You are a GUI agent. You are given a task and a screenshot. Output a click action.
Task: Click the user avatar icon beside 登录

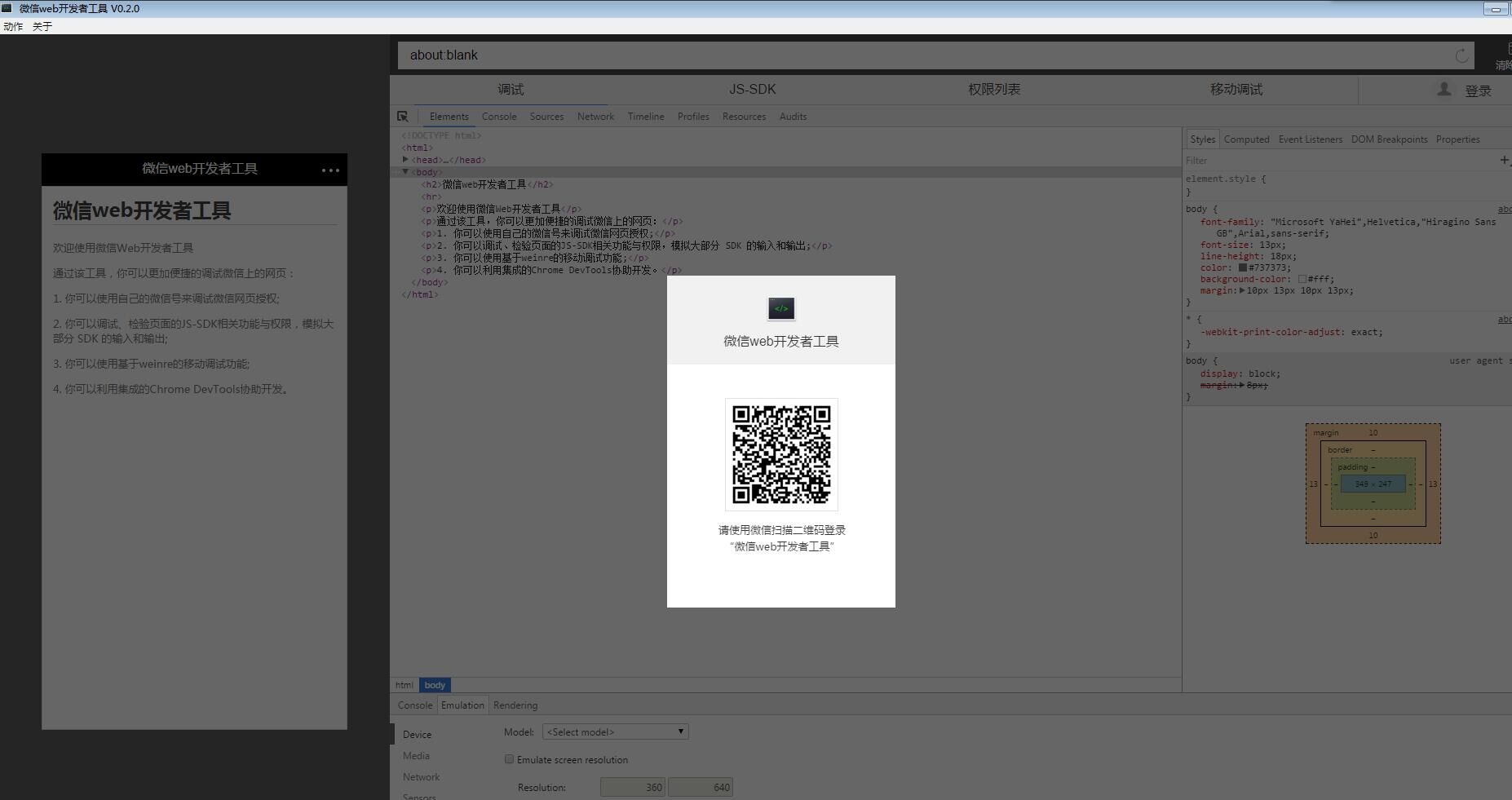click(1443, 90)
